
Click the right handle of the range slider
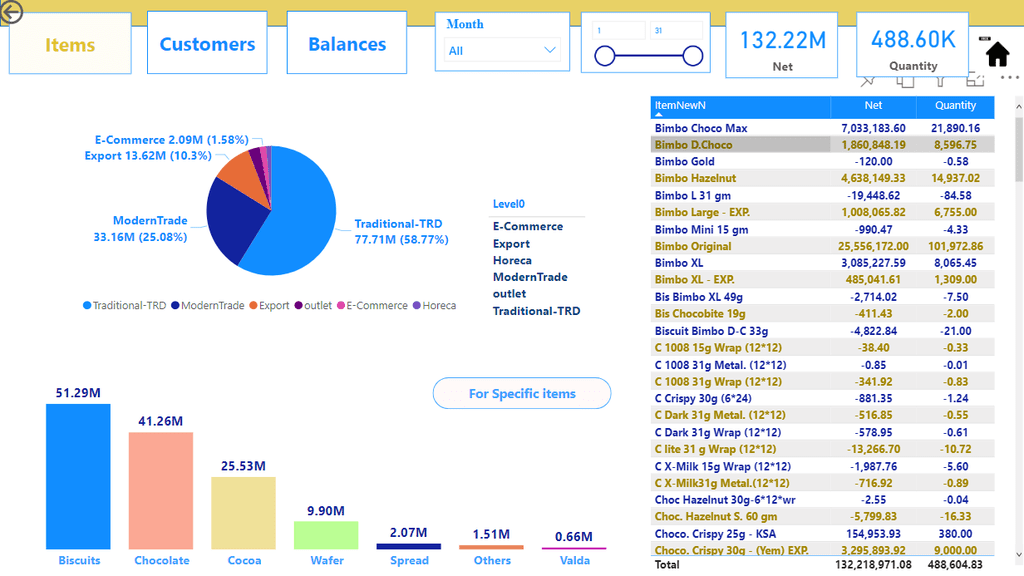pos(691,57)
